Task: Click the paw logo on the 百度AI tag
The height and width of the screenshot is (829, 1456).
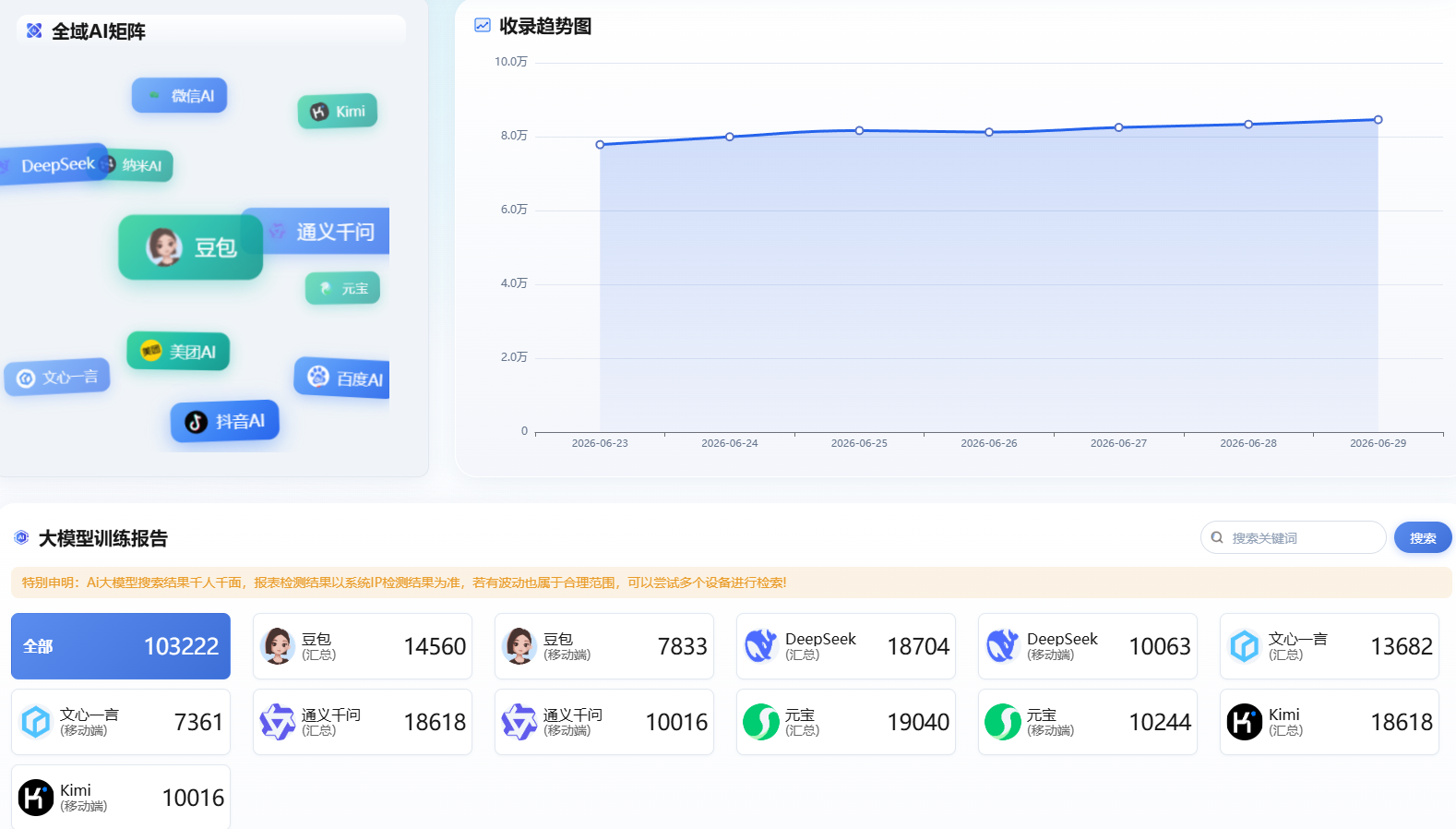Action: (x=318, y=376)
